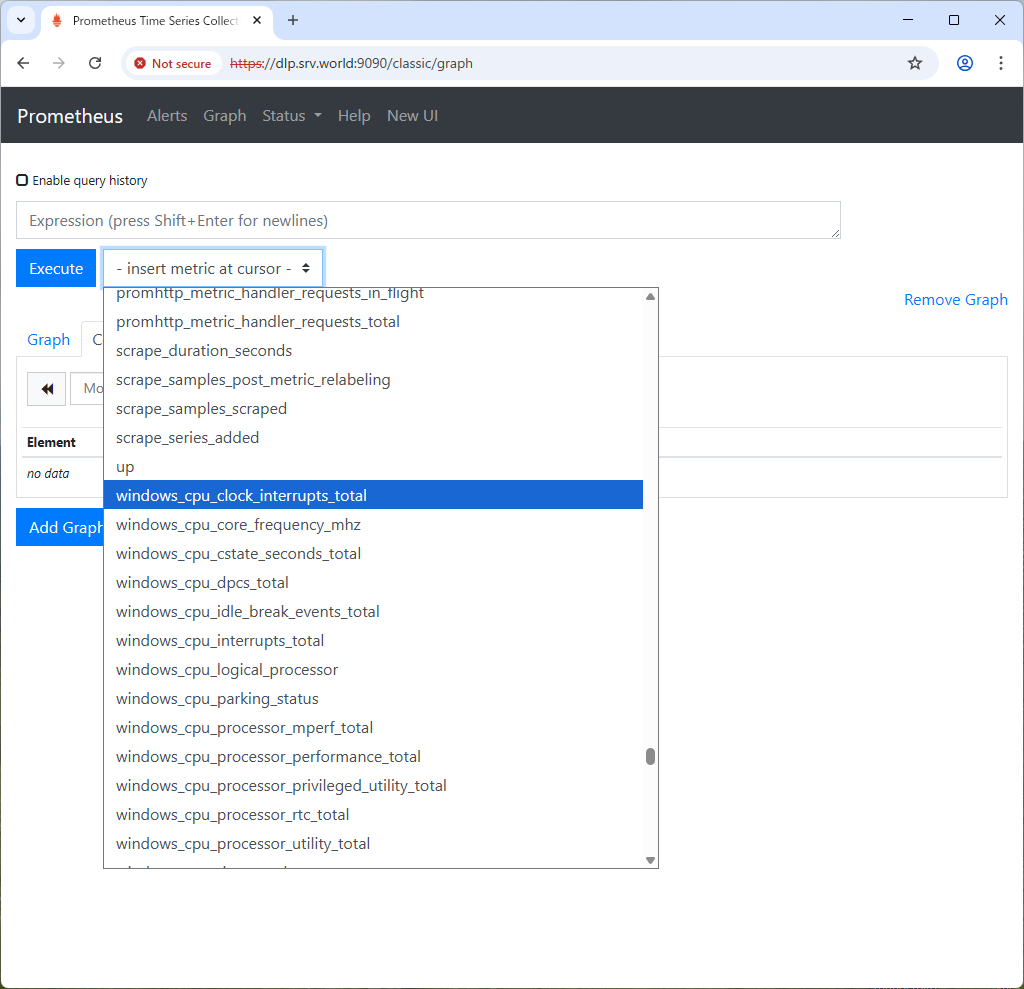Open the browser profile account icon
This screenshot has width=1024, height=989.
[x=964, y=62]
